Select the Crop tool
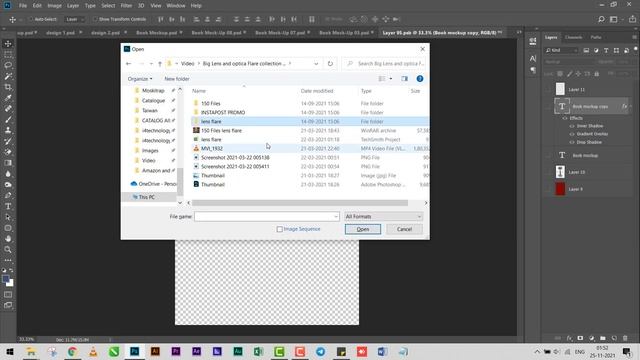Screen dimensions: 640x360 tap(8, 87)
